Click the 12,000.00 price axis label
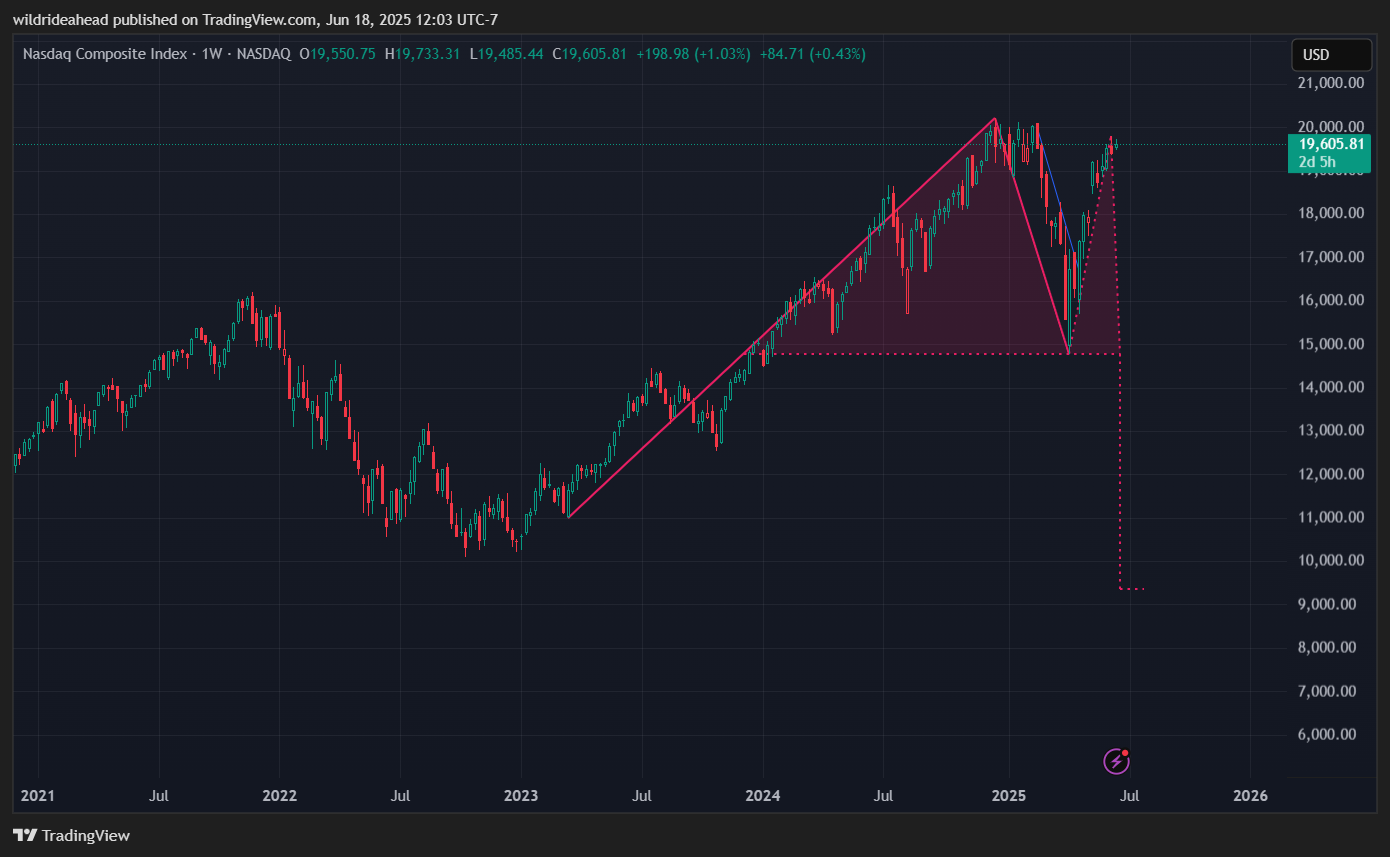Screen dimensions: 1390x857 (x=1331, y=474)
